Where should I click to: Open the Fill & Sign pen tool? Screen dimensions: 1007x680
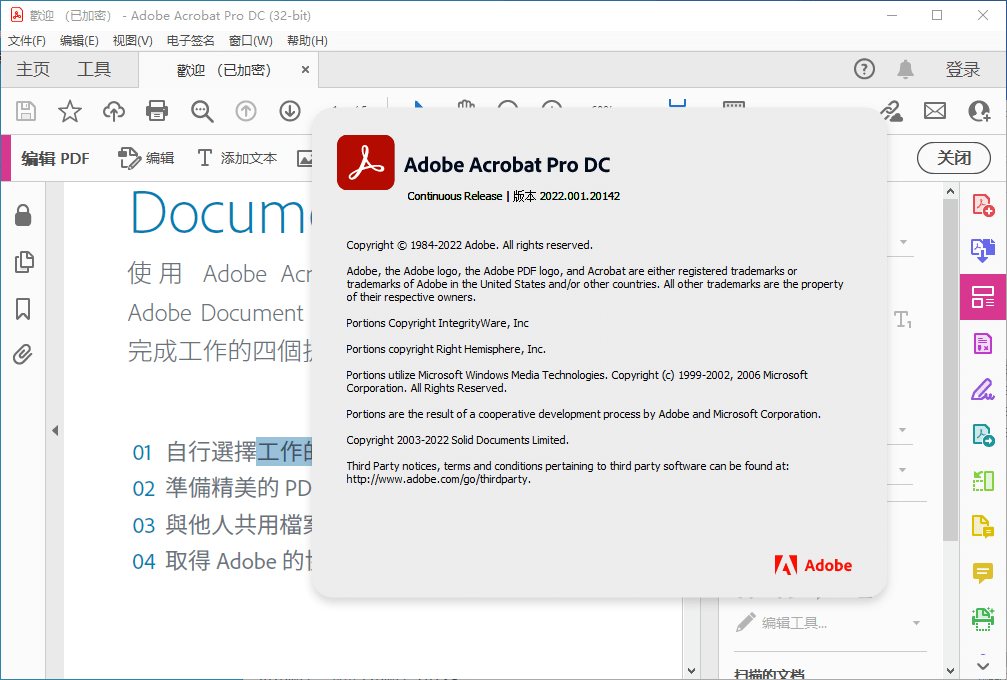pos(983,389)
